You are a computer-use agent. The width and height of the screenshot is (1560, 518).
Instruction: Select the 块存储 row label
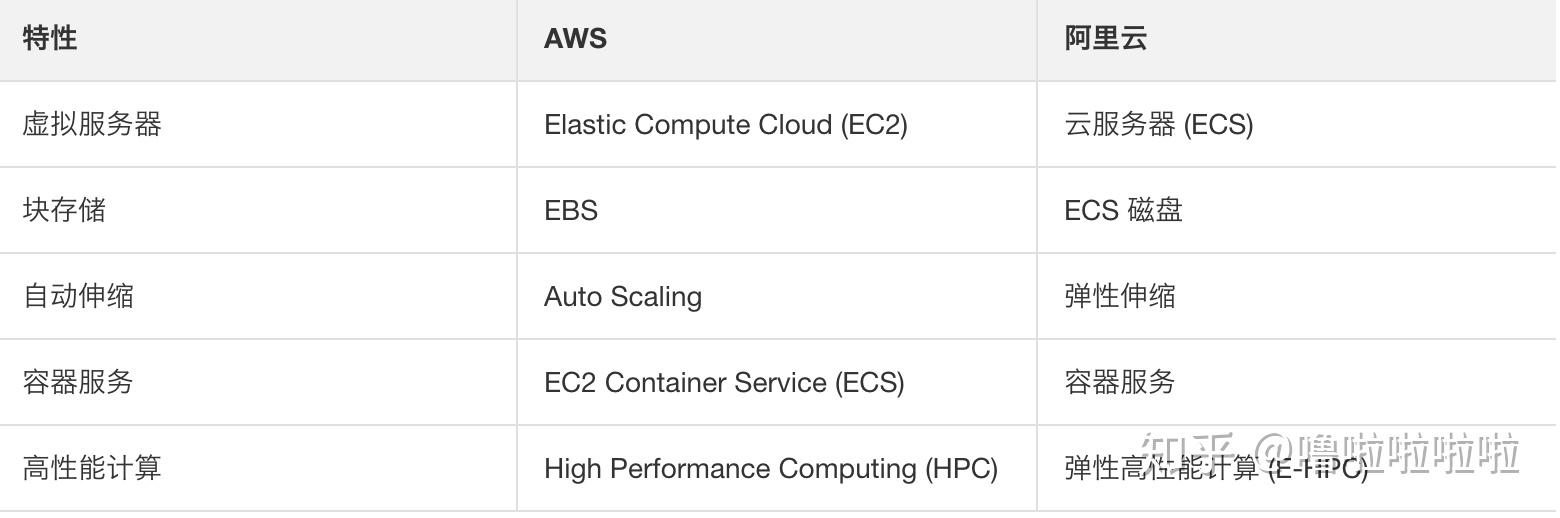tap(64, 210)
